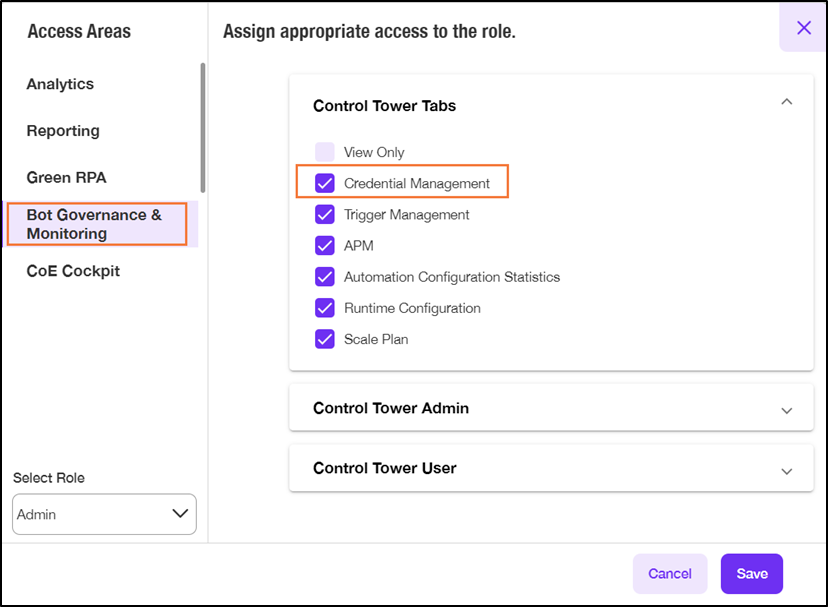Expand the Control Tower Admin section
Screen dimensions: 828x607
[x=551, y=408]
